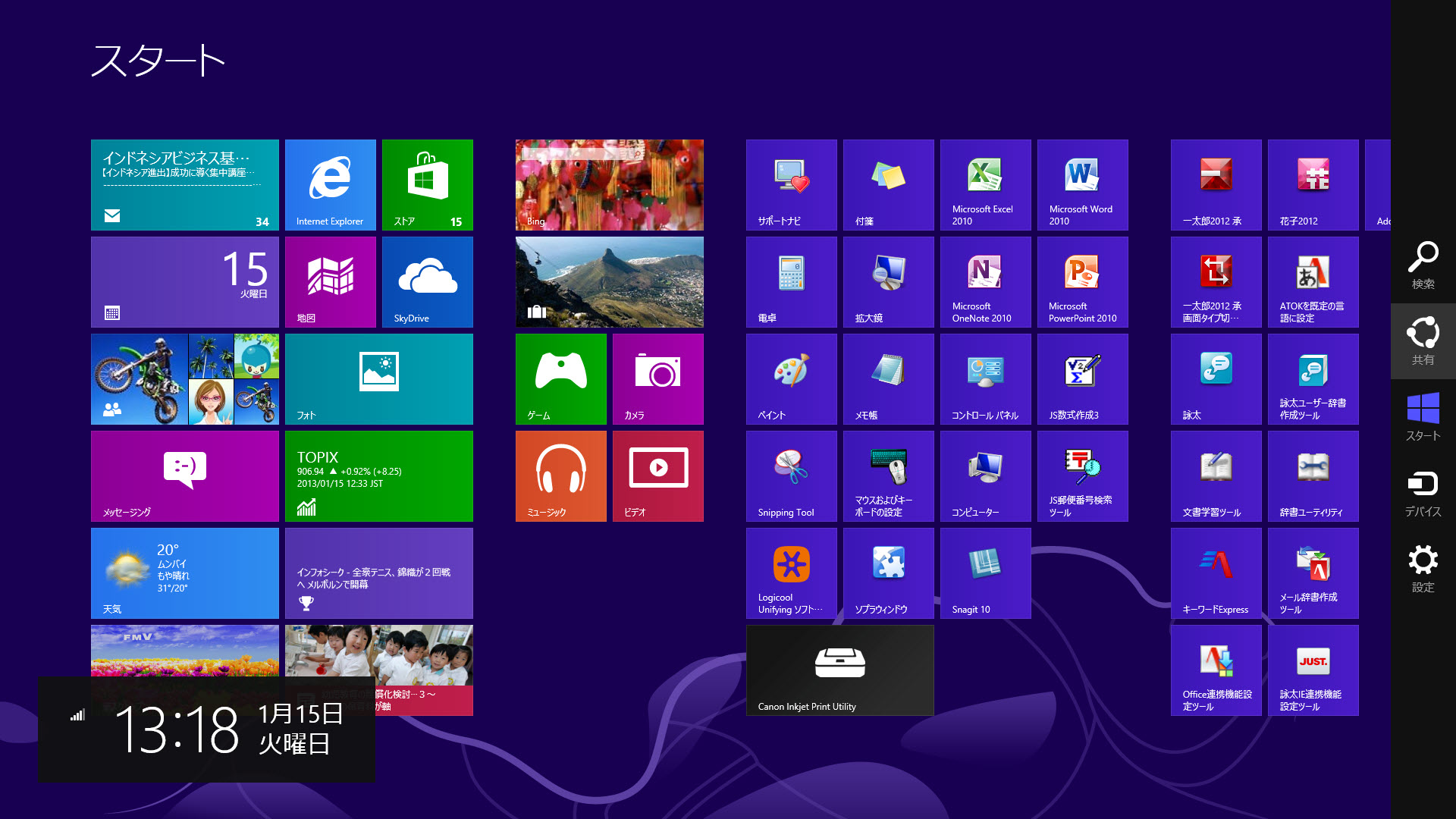1456x819 pixels.
Task: Open Snagit 10 tile
Action: pyautogui.click(x=985, y=573)
